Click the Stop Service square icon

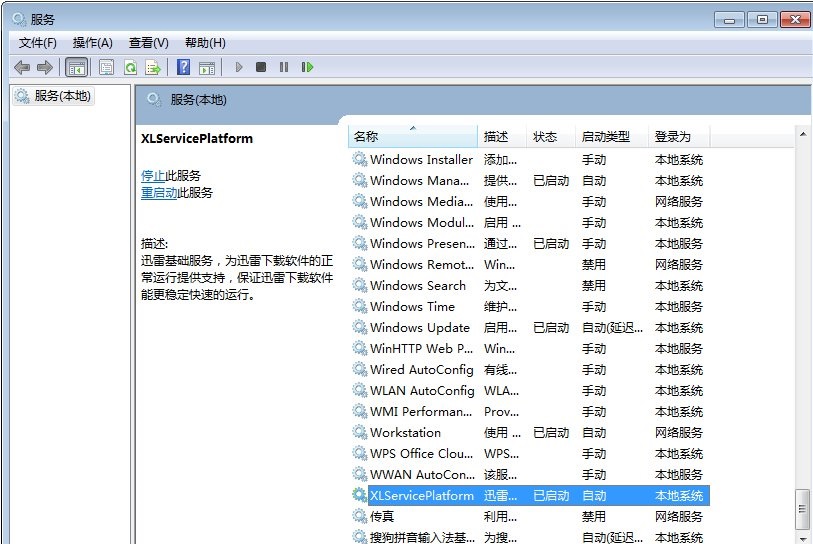pos(261,67)
